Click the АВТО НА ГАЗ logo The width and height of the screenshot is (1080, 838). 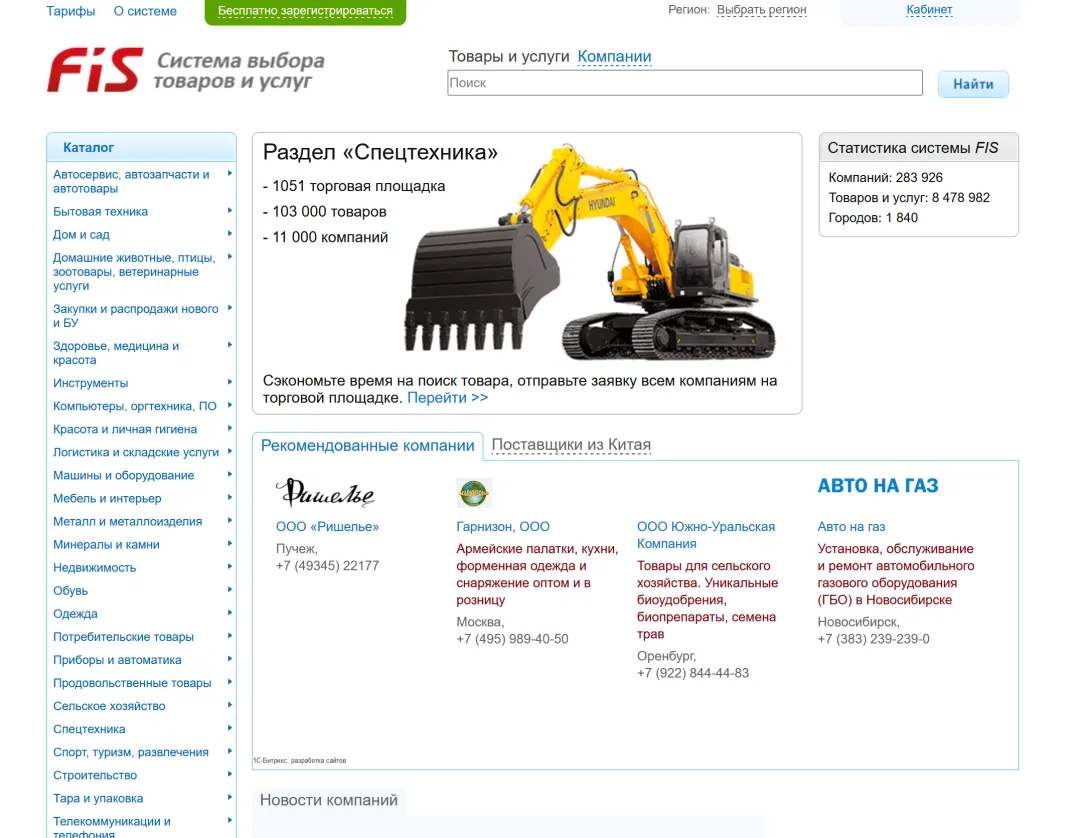click(878, 486)
